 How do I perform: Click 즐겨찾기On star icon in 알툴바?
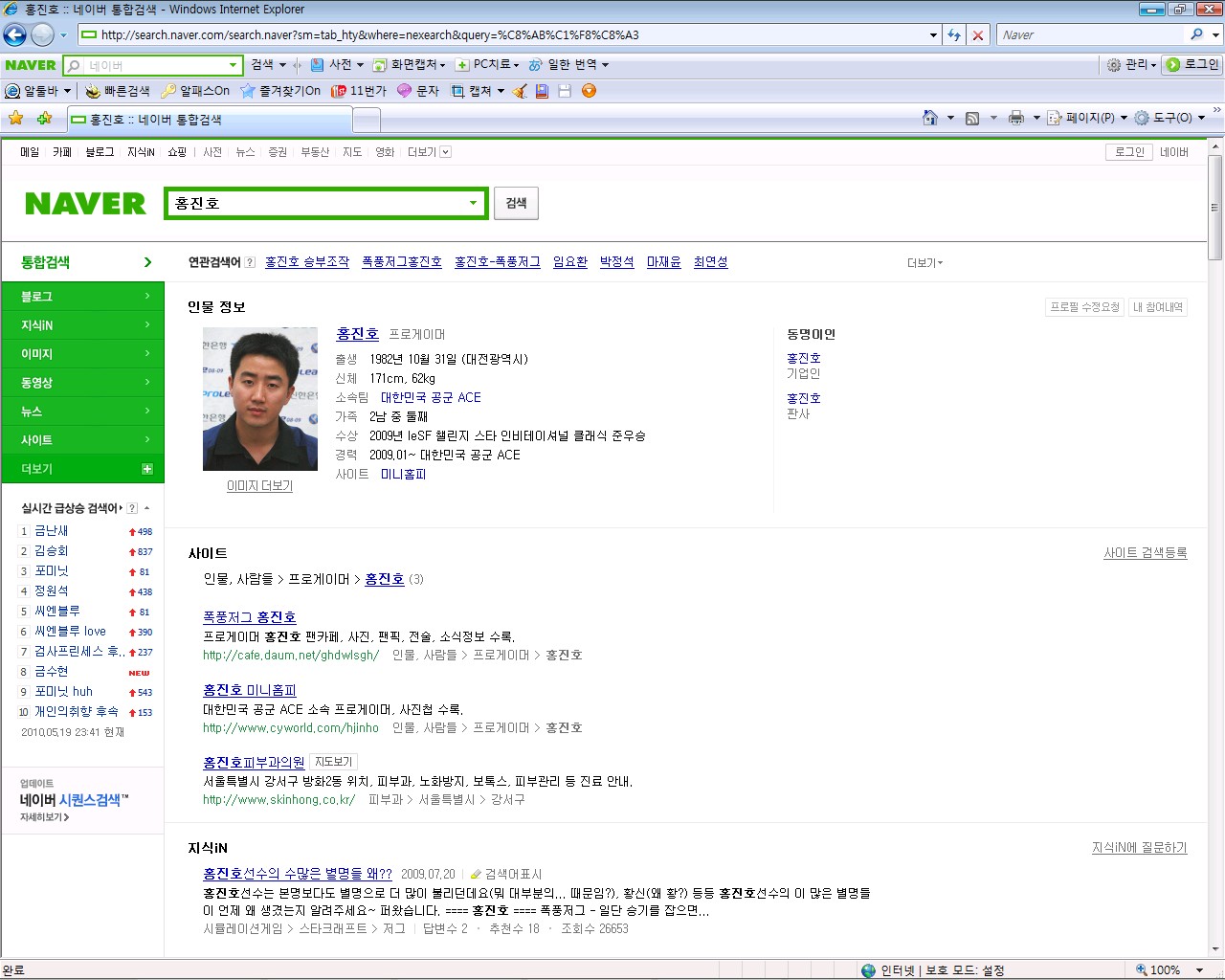(280, 91)
